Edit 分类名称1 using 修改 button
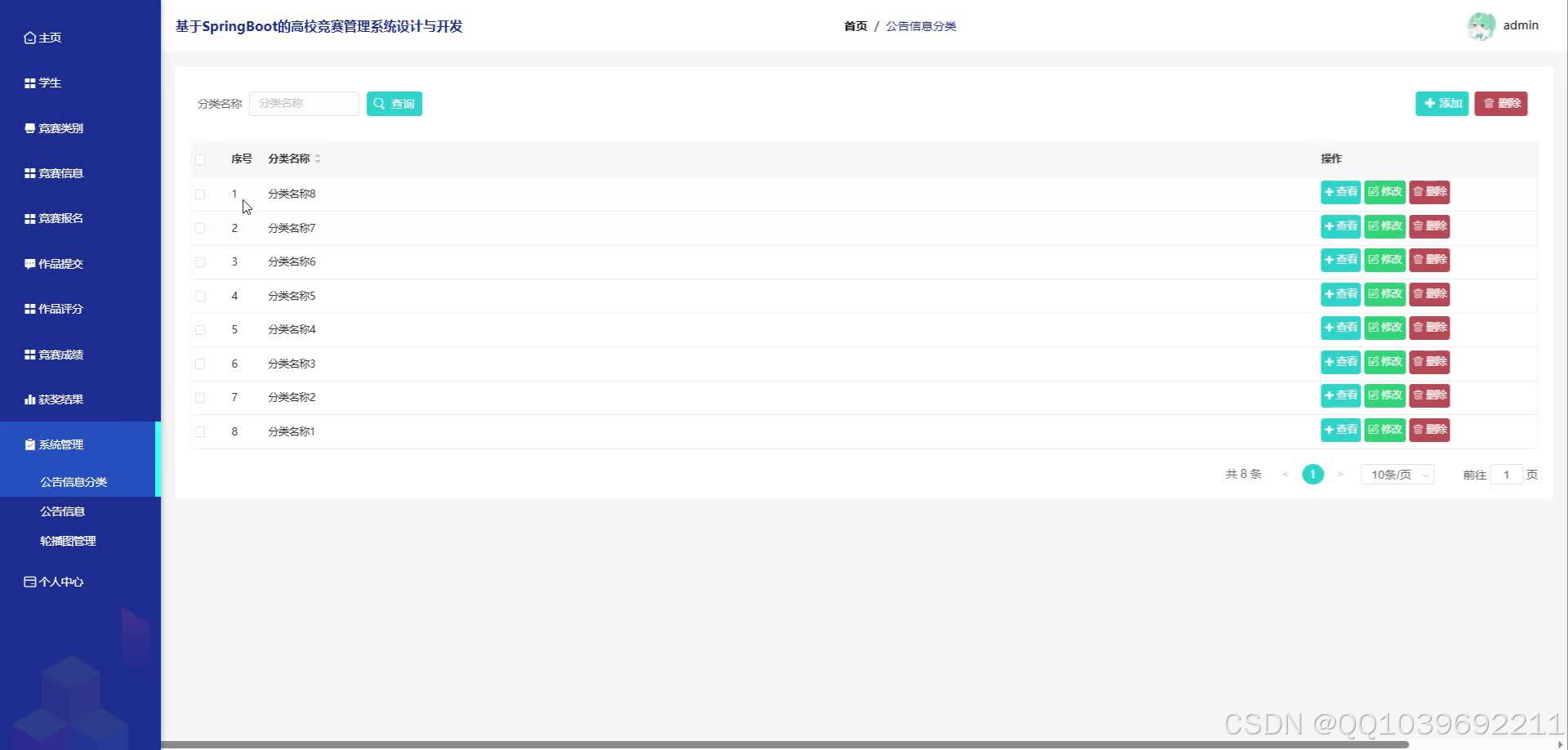This screenshot has height=750, width=1568. click(x=1385, y=430)
